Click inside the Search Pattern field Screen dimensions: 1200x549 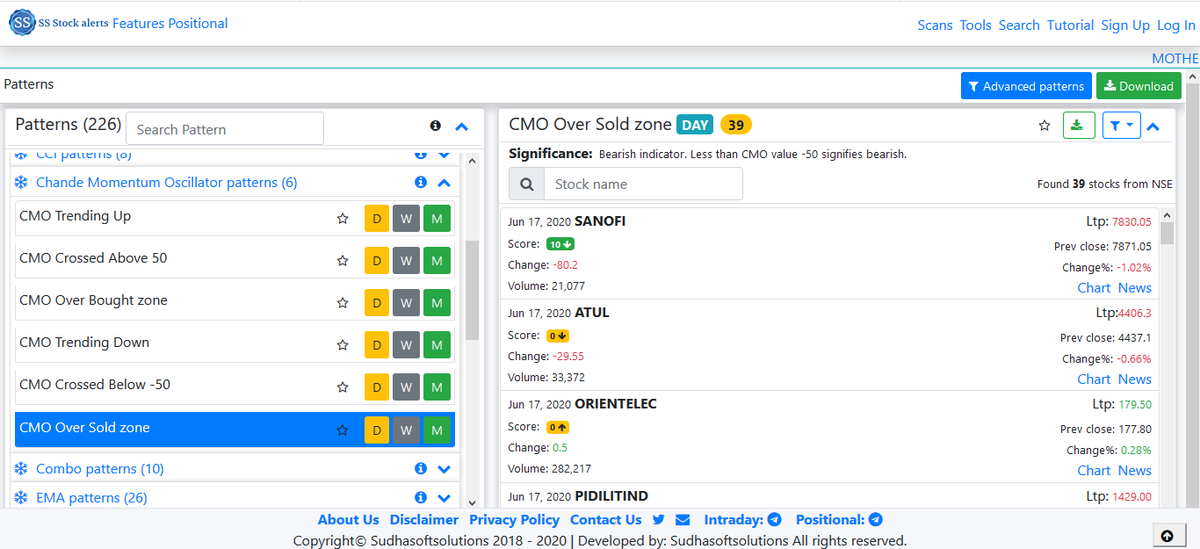coord(225,129)
